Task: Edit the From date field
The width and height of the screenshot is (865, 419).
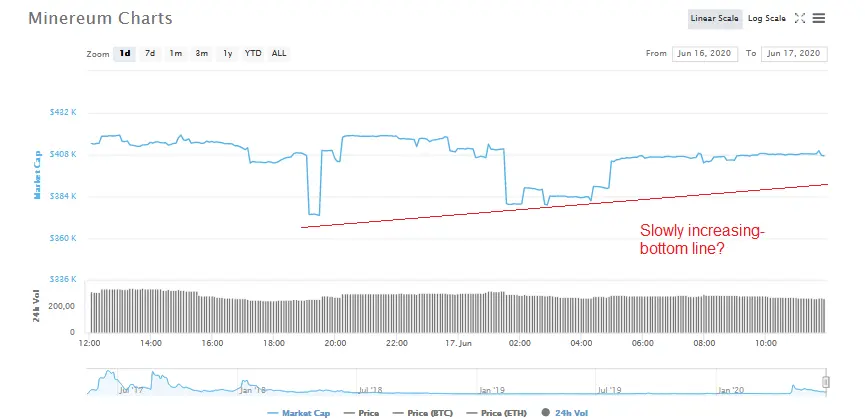Action: pyautogui.click(x=705, y=53)
